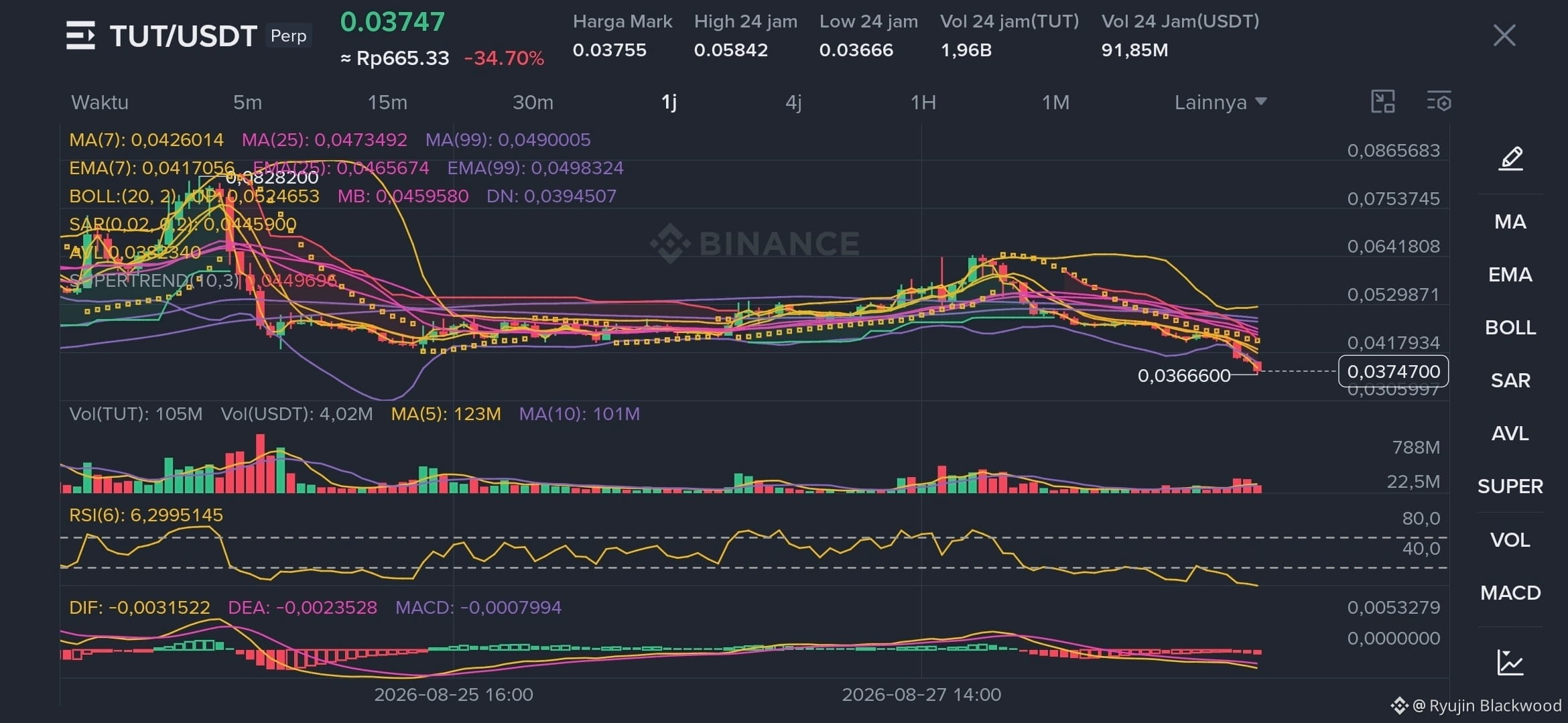The image size is (1568, 723).
Task: Toggle the VOL sub-indicator
Action: click(x=1510, y=540)
